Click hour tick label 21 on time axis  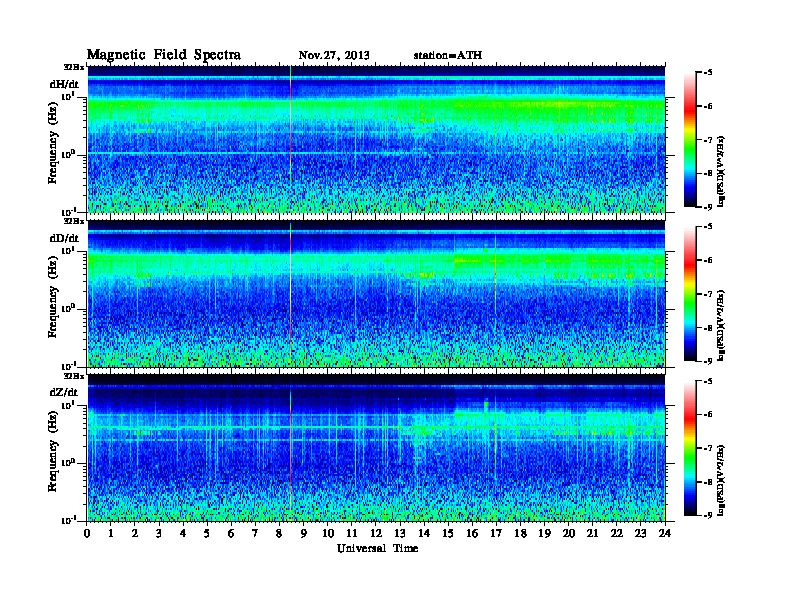pos(592,533)
